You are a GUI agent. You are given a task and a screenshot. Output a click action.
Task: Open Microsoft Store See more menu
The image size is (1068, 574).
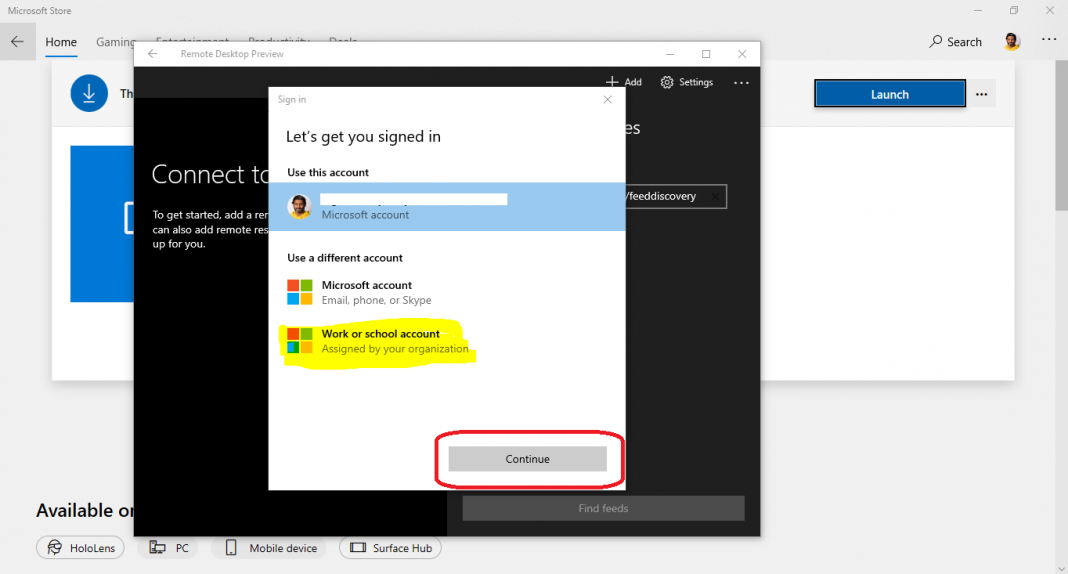click(1049, 39)
